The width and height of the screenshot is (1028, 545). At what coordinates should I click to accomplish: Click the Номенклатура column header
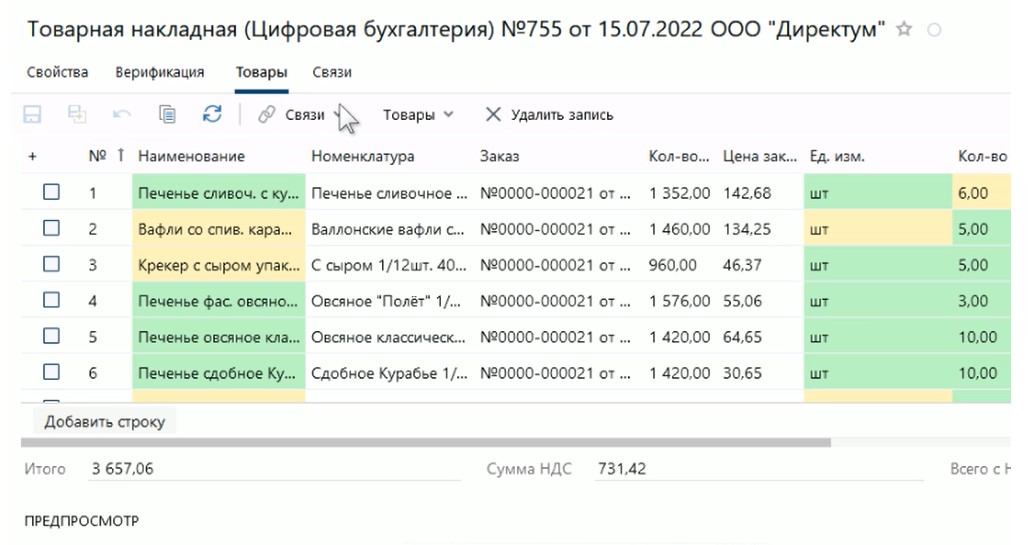[363, 156]
